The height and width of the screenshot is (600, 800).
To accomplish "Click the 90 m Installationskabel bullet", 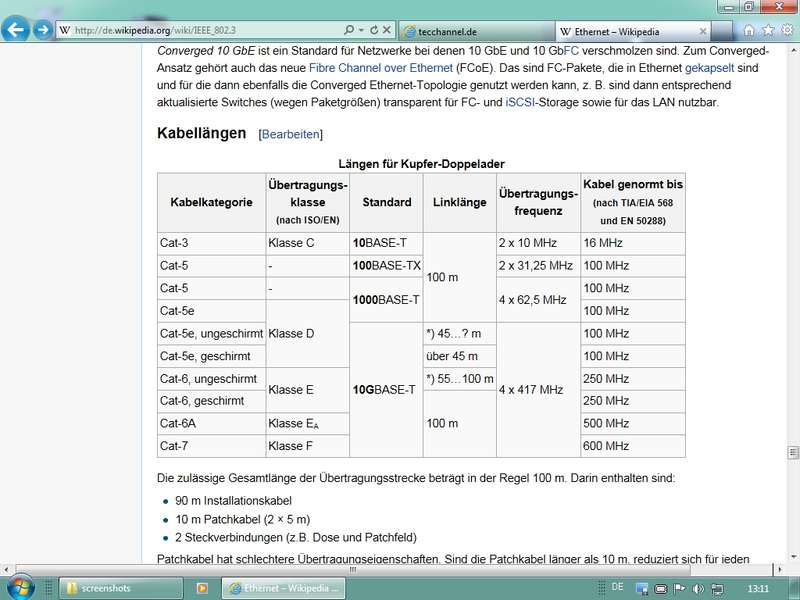I will point(233,501).
